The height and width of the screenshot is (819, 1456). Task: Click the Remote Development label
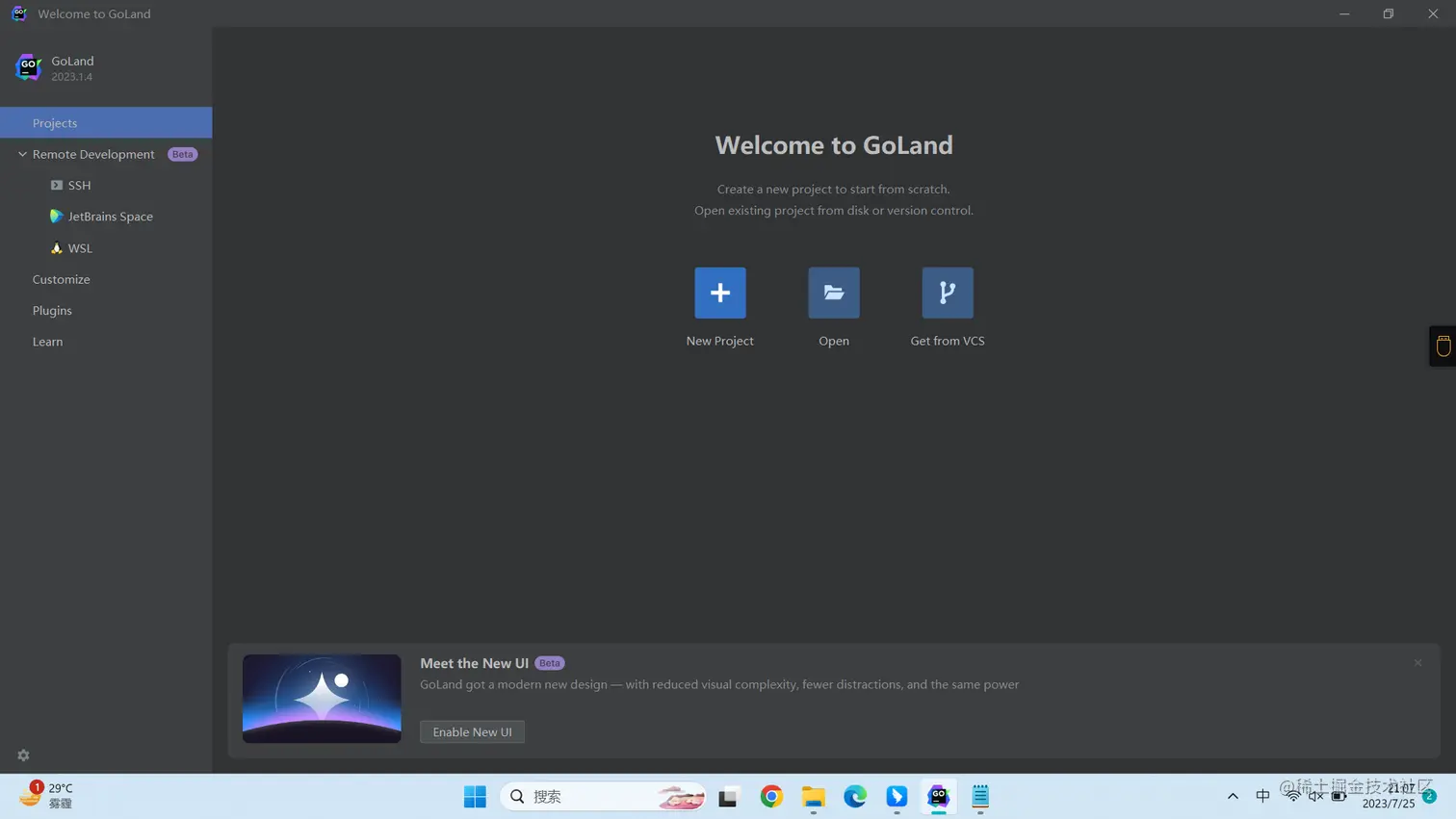click(x=93, y=154)
